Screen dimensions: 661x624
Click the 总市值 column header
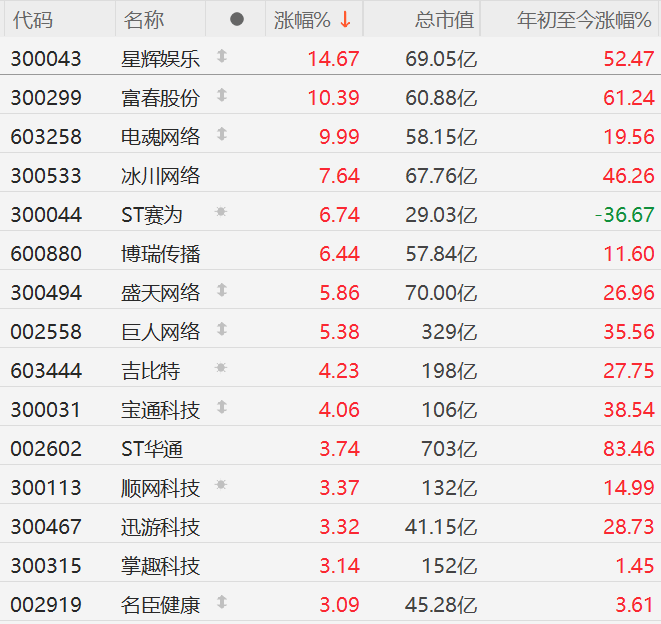click(x=445, y=20)
